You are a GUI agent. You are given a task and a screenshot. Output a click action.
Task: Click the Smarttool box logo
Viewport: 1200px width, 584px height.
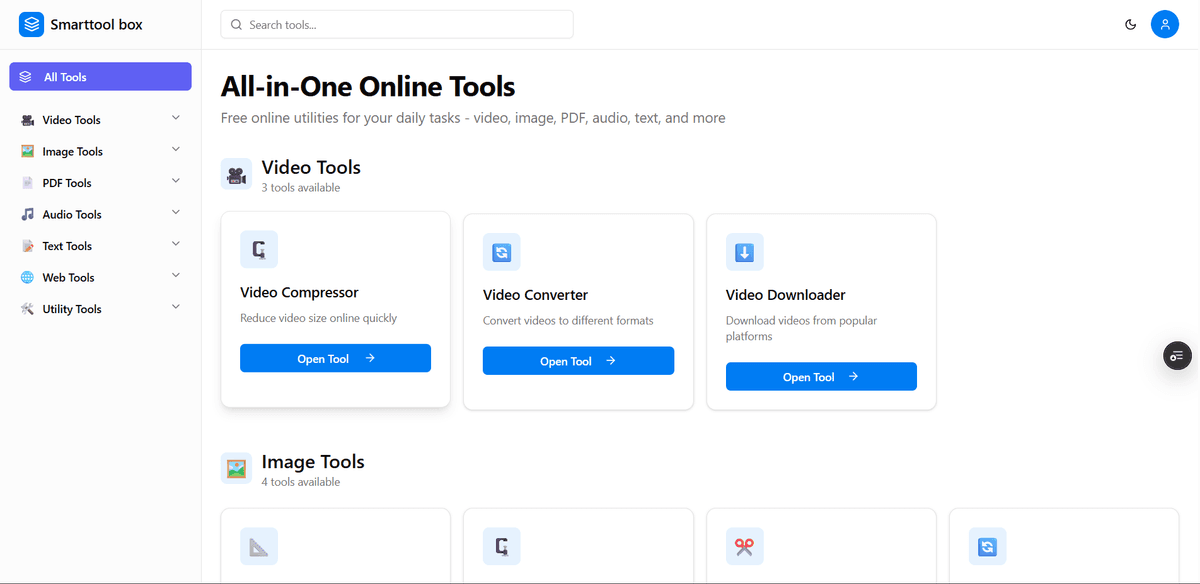(x=80, y=23)
